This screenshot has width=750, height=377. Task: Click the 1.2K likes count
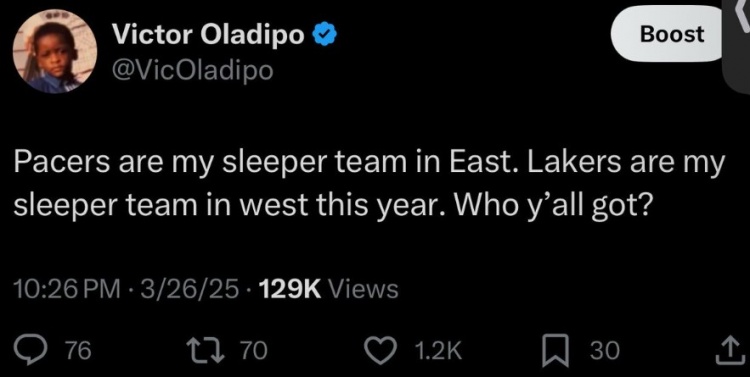436,351
